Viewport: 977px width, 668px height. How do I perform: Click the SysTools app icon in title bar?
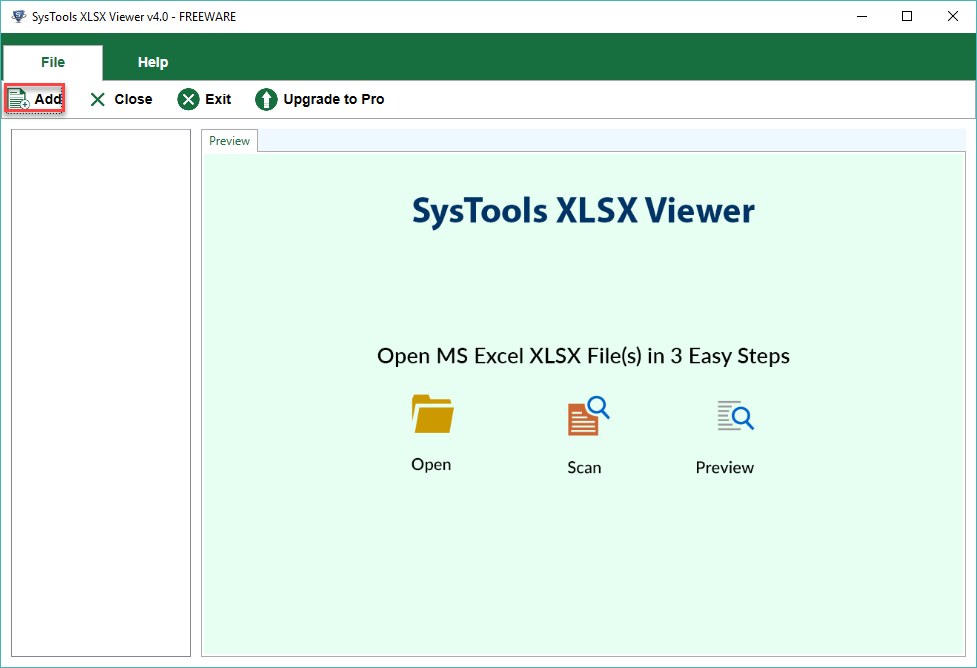[x=19, y=16]
